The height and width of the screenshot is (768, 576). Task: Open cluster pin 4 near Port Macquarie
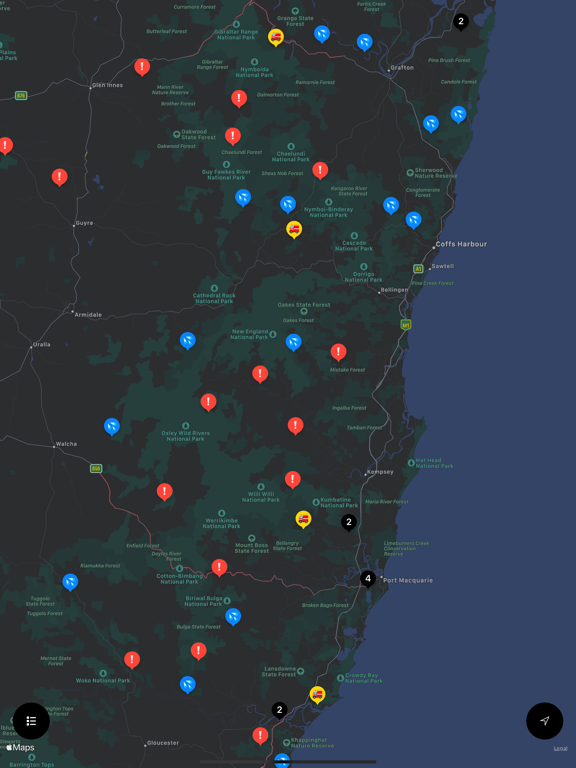[x=368, y=579]
